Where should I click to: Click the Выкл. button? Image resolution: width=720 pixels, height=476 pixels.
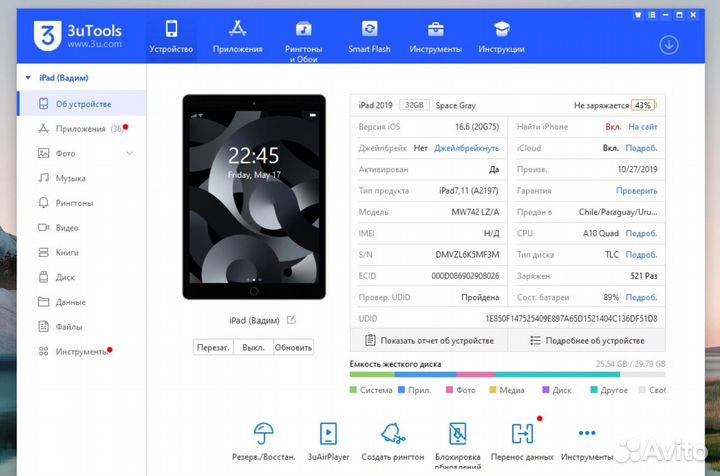(x=253, y=347)
